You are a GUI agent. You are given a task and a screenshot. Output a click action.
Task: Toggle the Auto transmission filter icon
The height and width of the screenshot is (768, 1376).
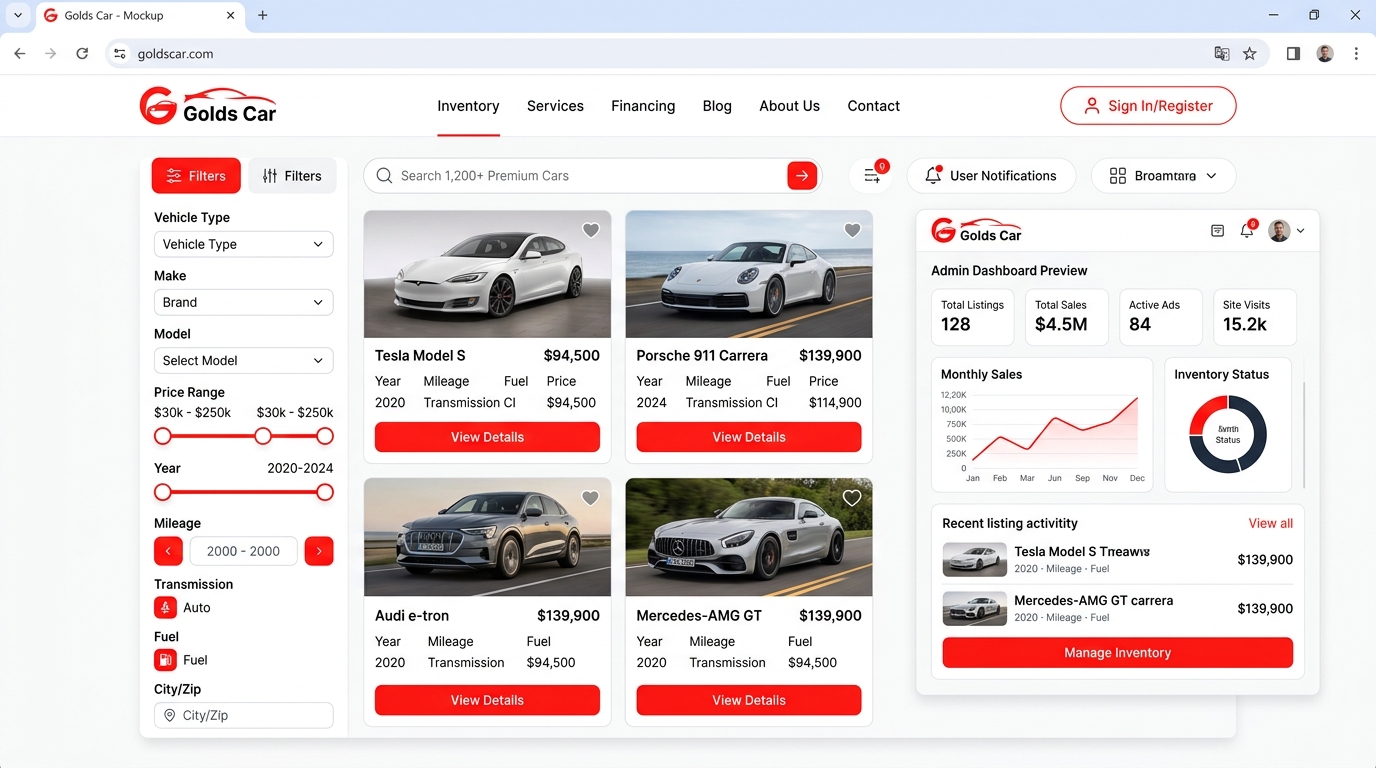click(x=165, y=608)
